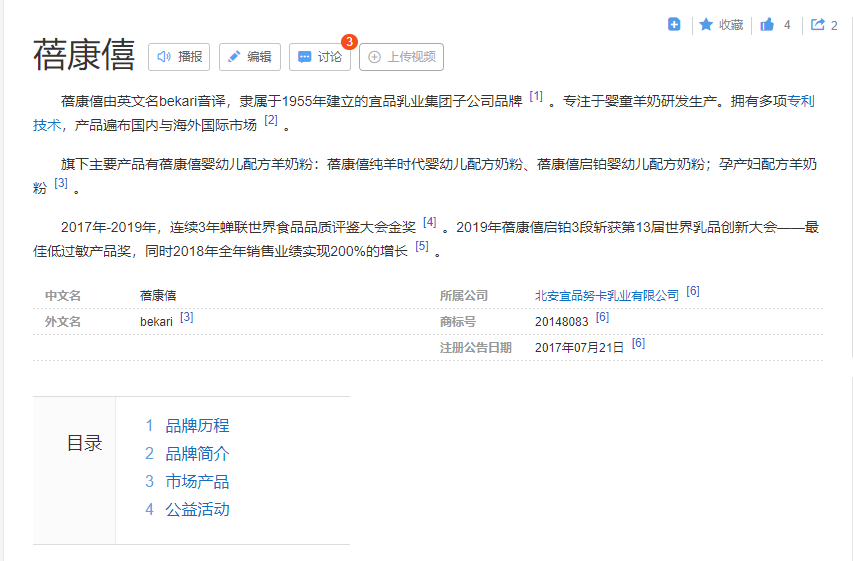Click the 播报 audio broadcast button
Image resolution: width=853 pixels, height=561 pixels.
[x=179, y=57]
